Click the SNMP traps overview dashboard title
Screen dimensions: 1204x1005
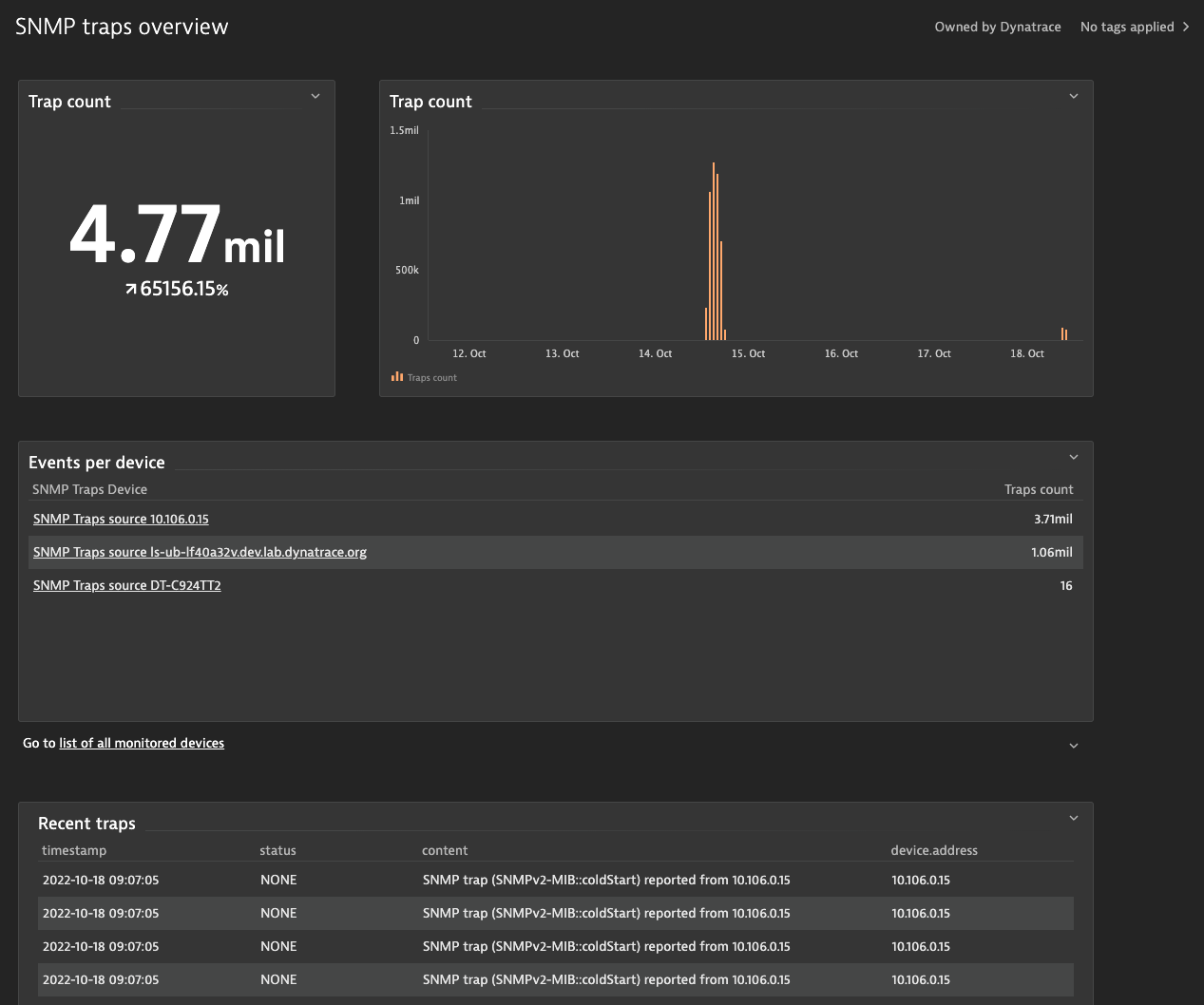122,27
